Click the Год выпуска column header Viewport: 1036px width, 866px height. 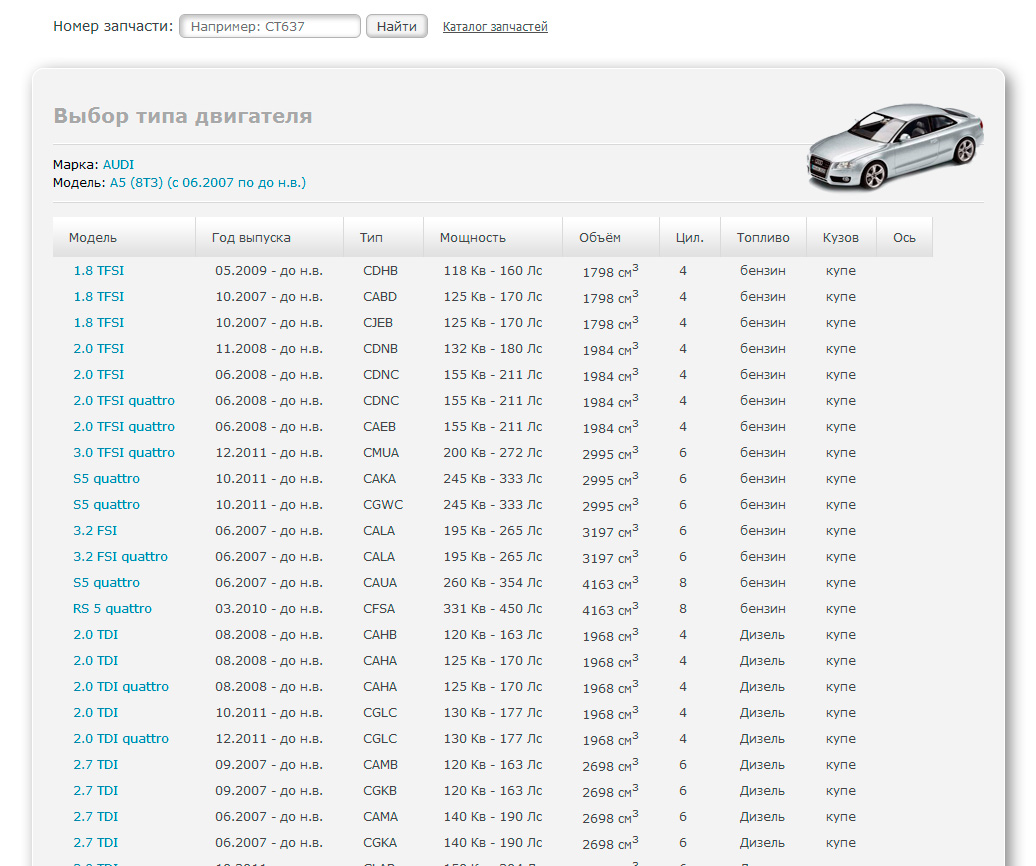(x=251, y=238)
